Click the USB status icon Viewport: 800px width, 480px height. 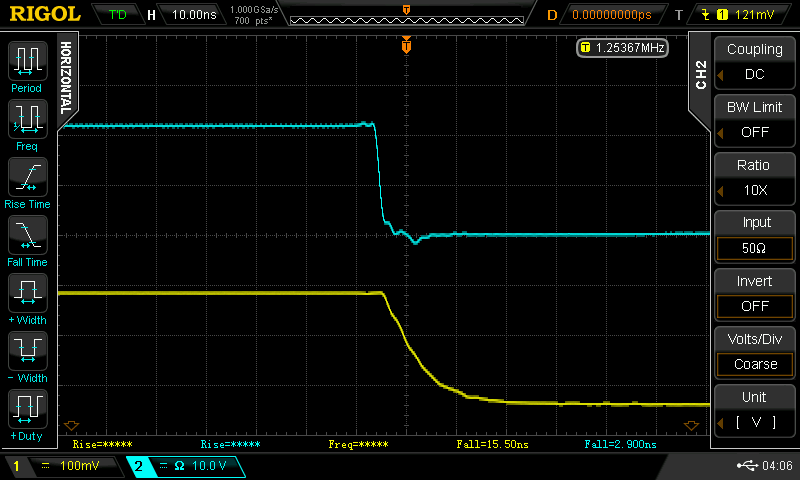747,466
